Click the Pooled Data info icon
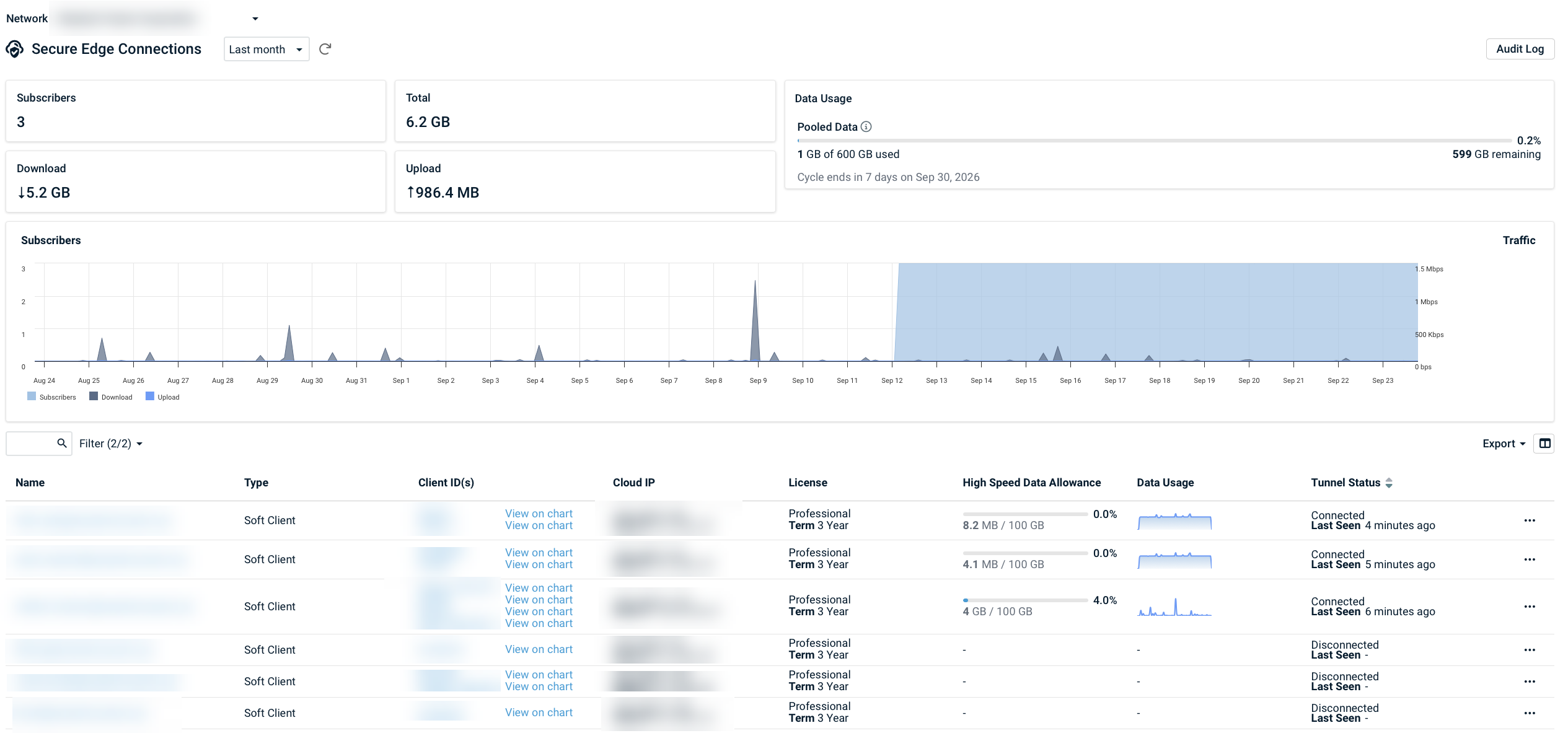Image resolution: width=1568 pixels, height=741 pixels. [x=866, y=127]
